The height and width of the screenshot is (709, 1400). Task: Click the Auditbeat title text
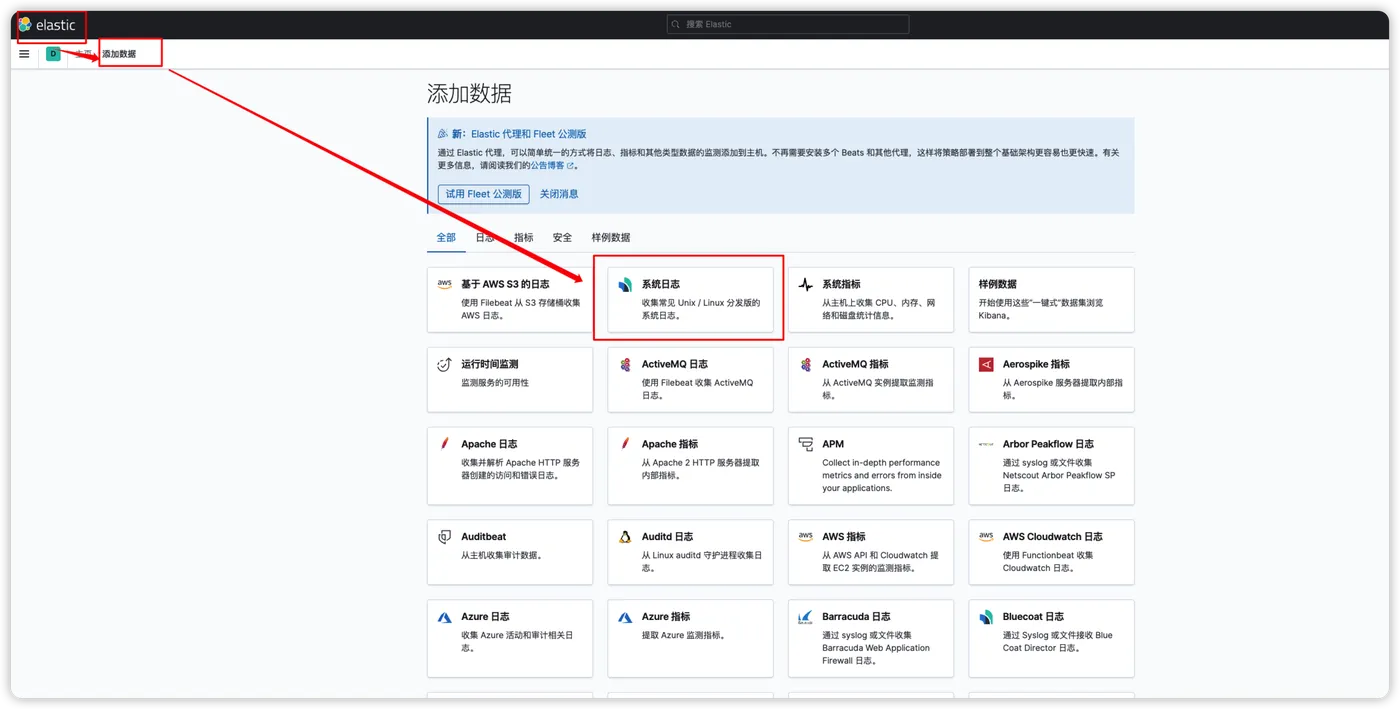point(484,537)
